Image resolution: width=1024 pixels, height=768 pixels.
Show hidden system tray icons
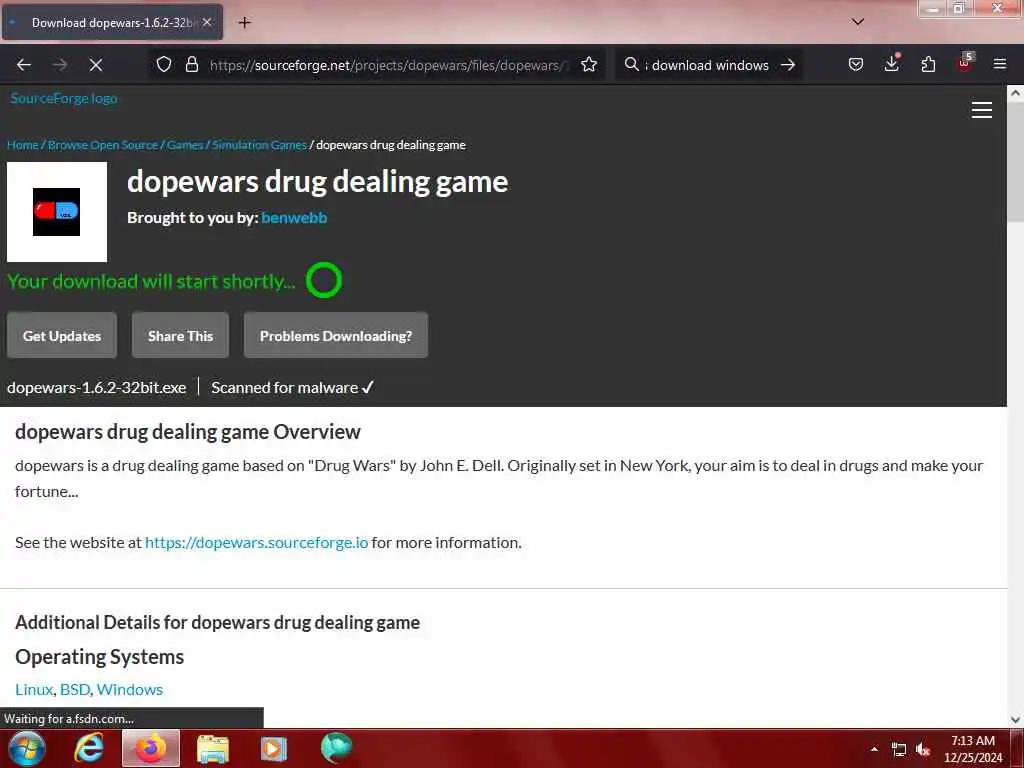pos(874,749)
